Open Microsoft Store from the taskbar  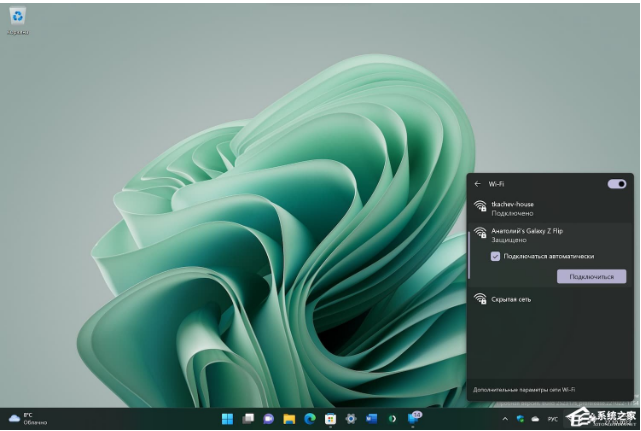coord(330,418)
